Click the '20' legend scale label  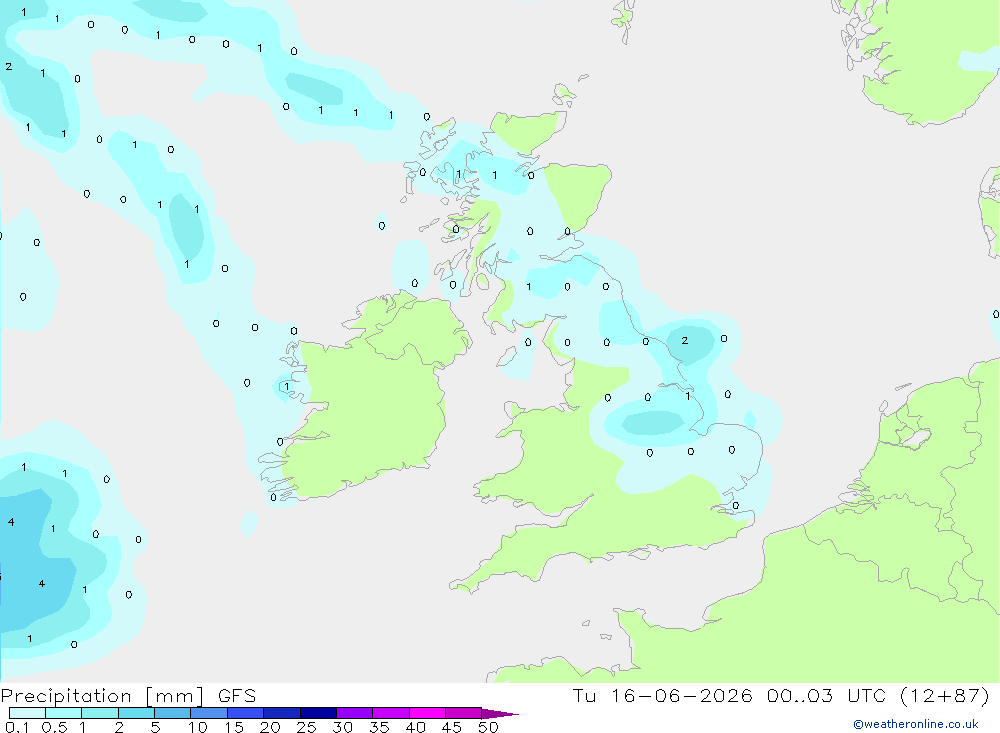point(270,727)
